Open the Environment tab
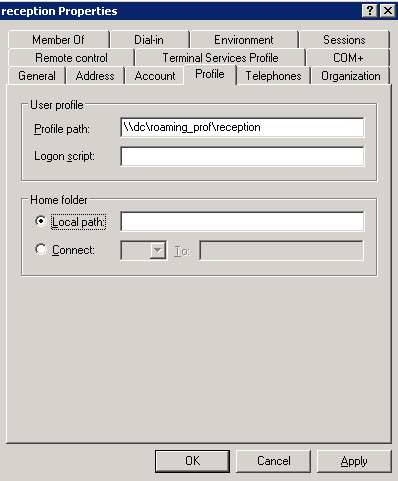 [x=244, y=40]
